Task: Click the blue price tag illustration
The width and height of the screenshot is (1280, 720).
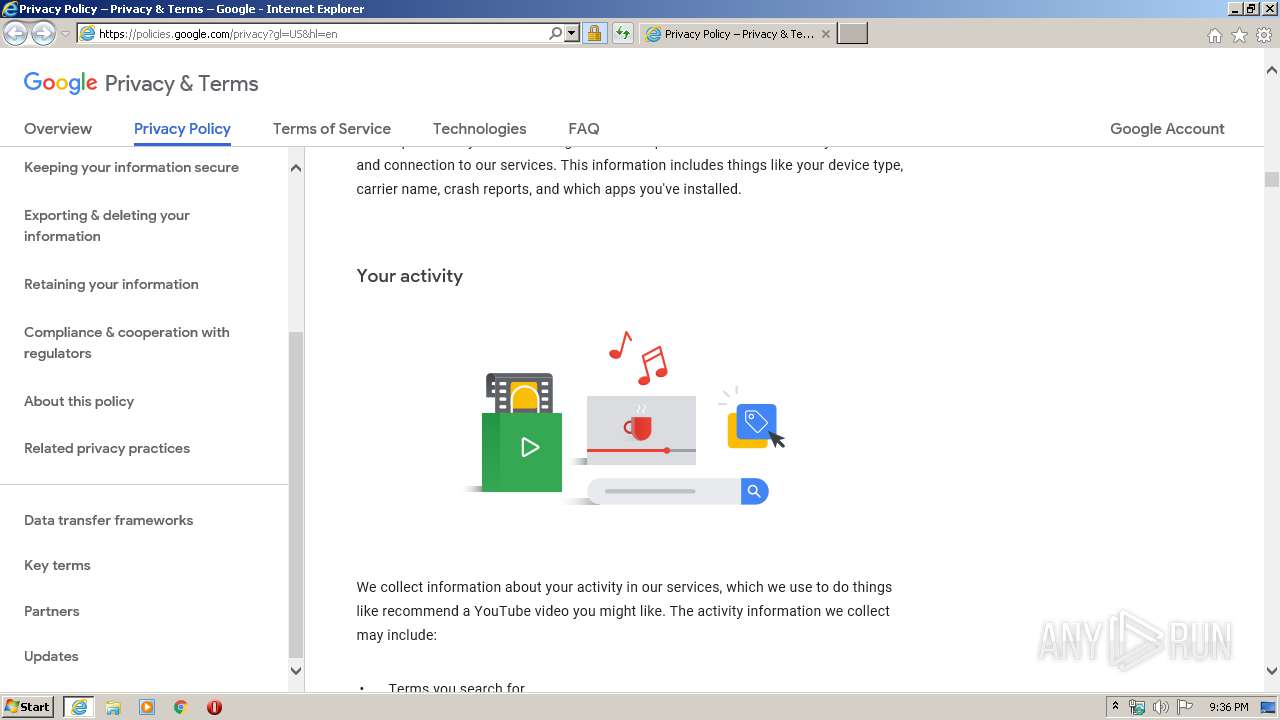Action: click(x=757, y=423)
